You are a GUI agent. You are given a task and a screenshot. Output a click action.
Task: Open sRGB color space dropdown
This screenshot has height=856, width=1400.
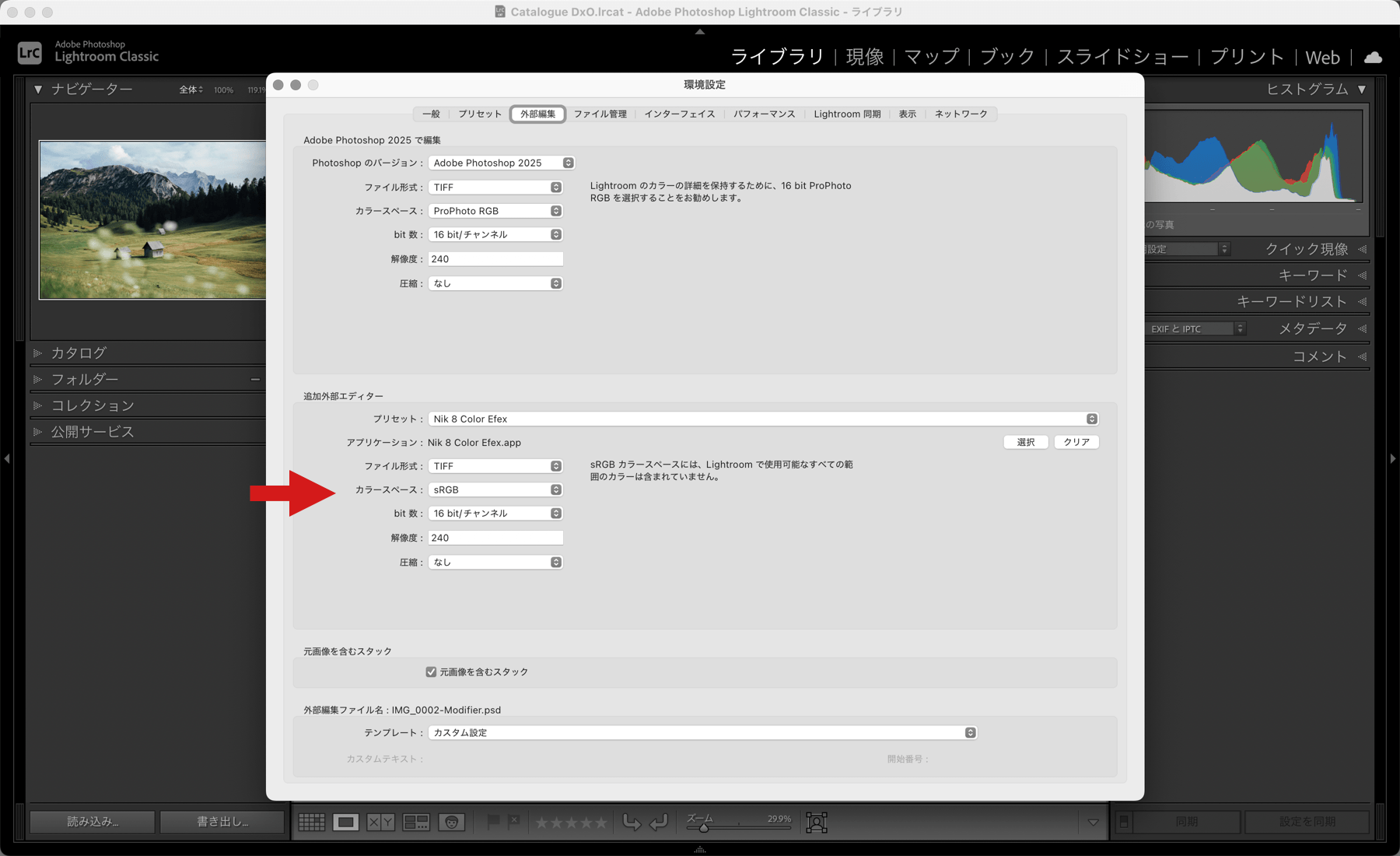point(495,489)
